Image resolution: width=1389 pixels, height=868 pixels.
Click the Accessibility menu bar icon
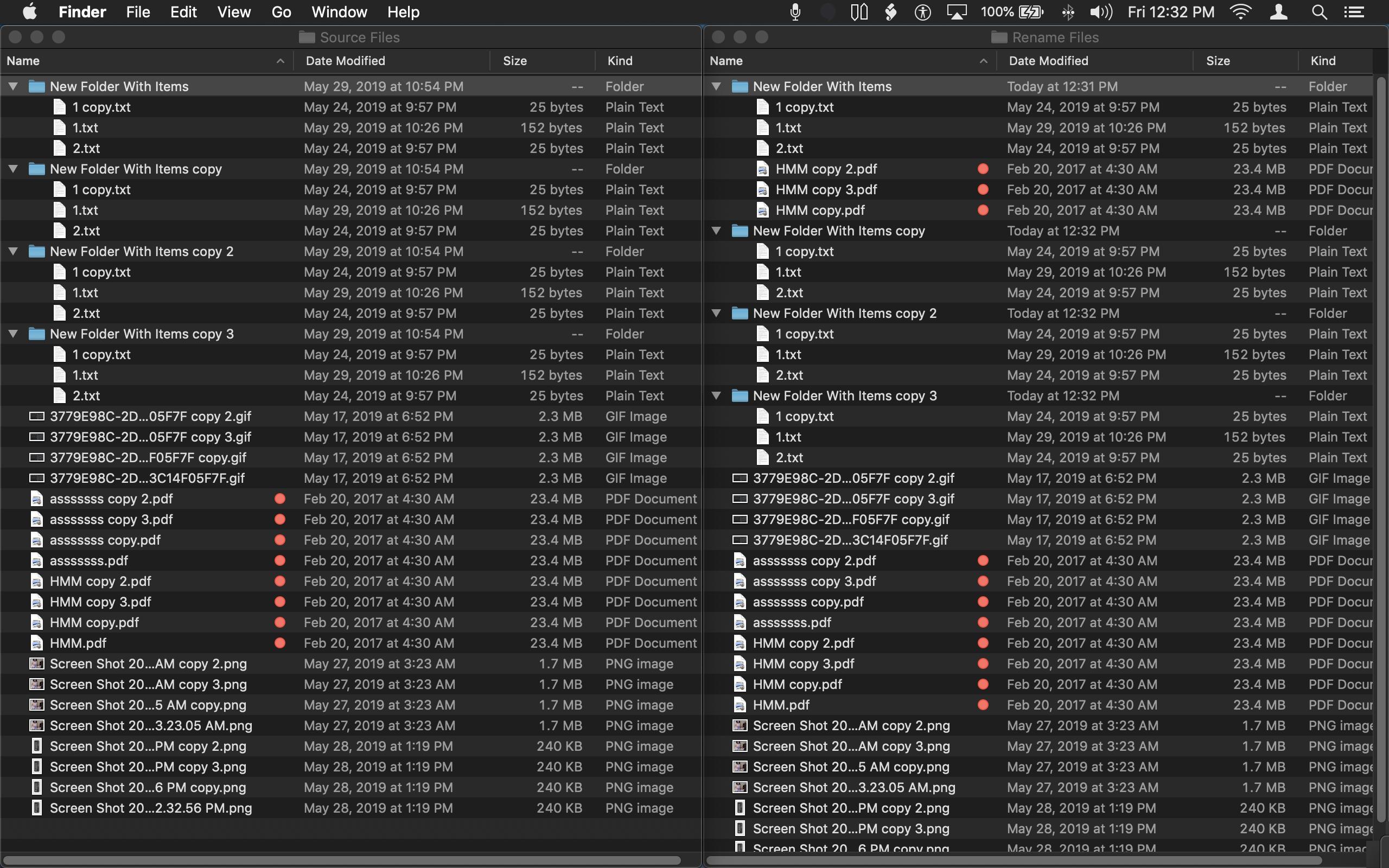click(x=922, y=12)
